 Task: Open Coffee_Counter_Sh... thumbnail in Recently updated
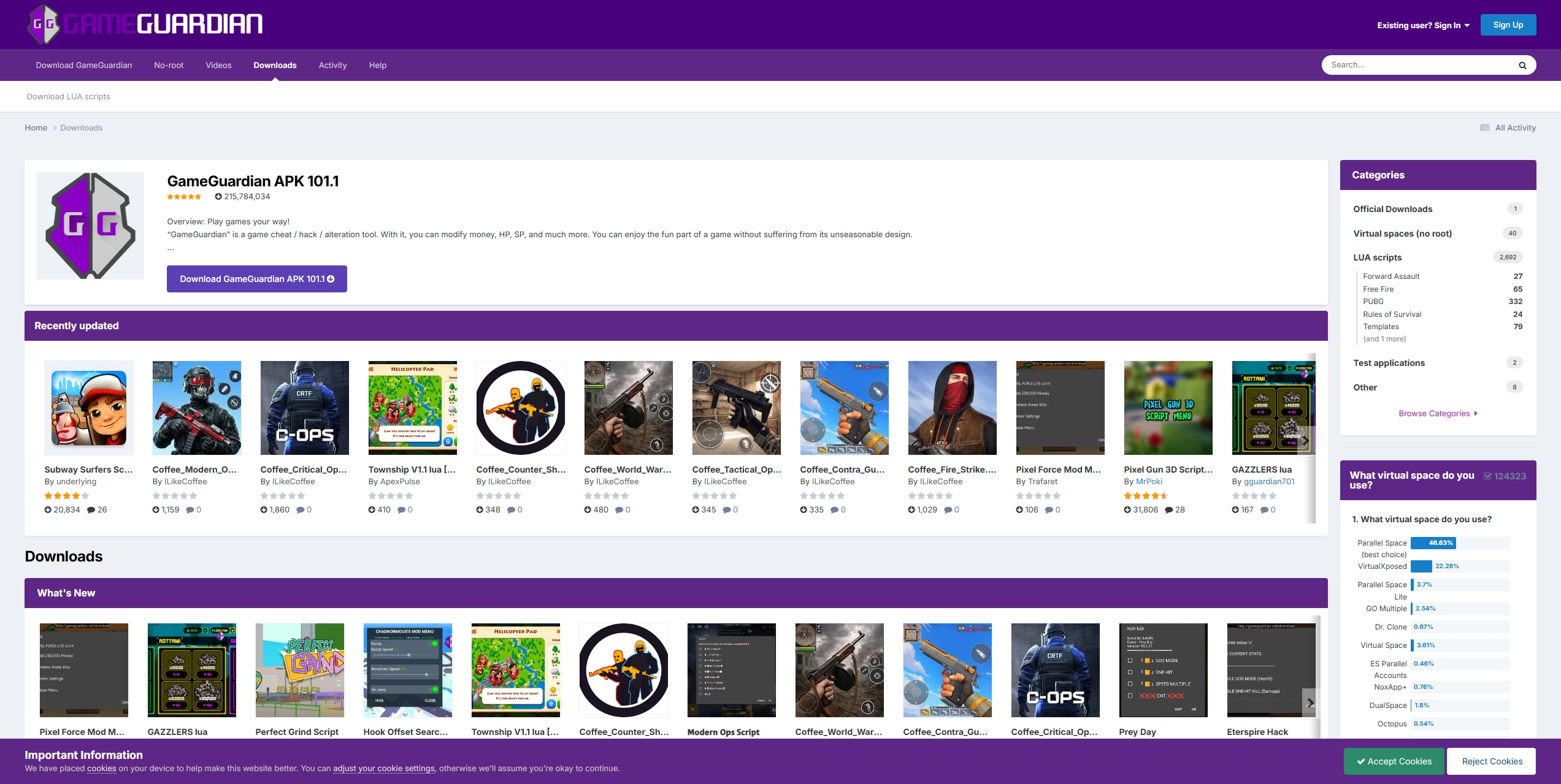coord(521,408)
